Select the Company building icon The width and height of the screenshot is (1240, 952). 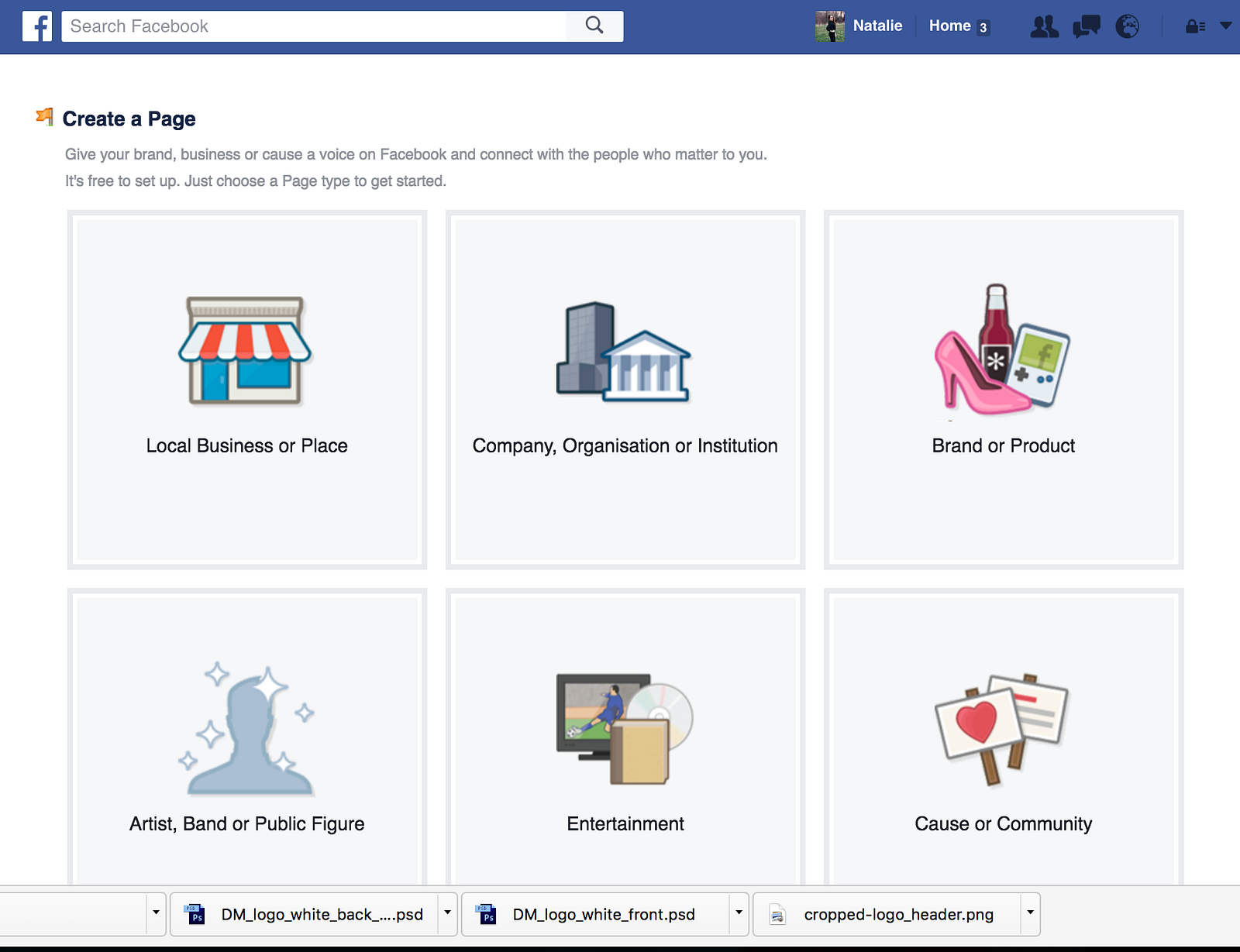(624, 352)
